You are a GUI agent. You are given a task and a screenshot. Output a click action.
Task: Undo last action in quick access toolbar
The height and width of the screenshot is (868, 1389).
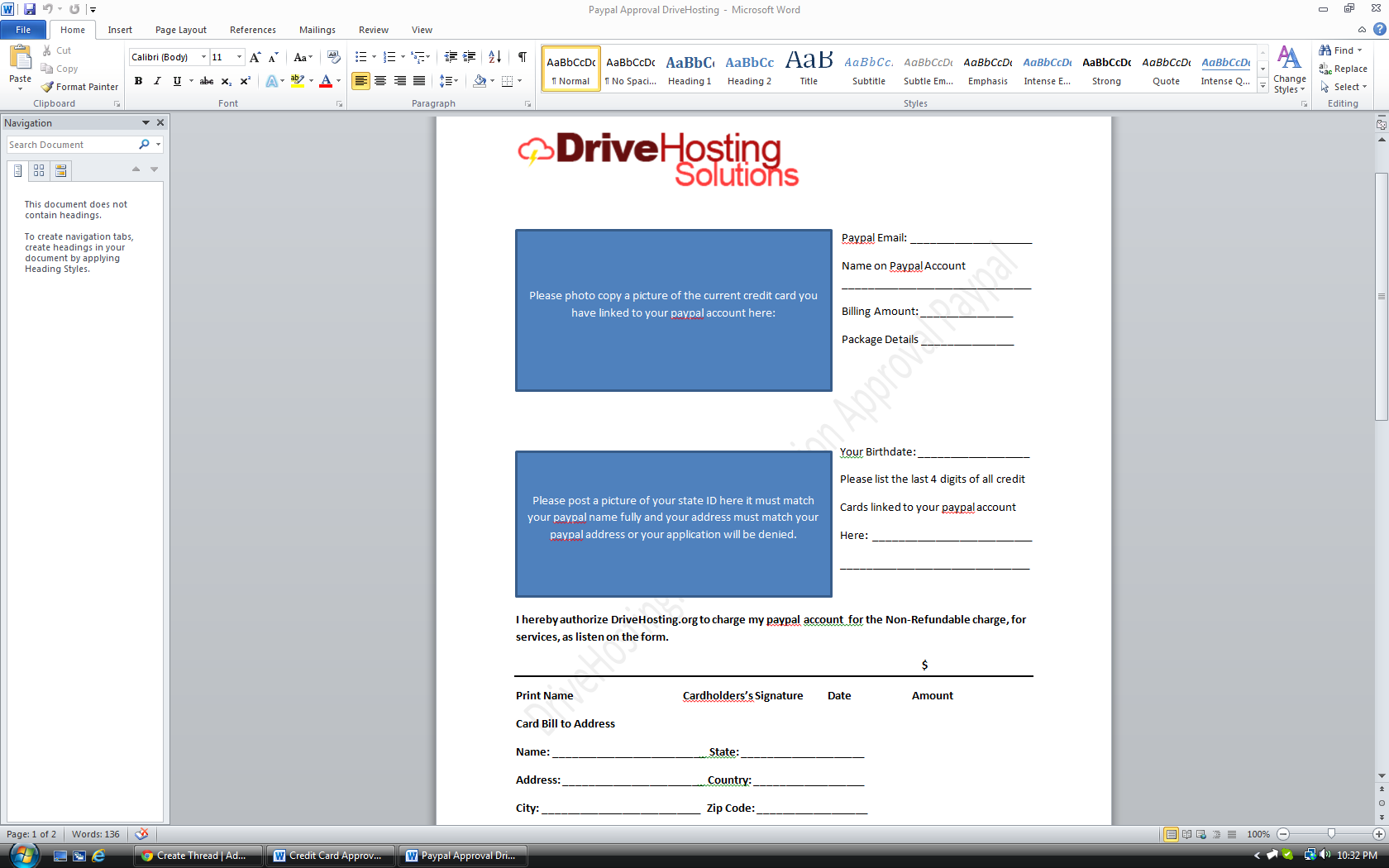pos(48,9)
